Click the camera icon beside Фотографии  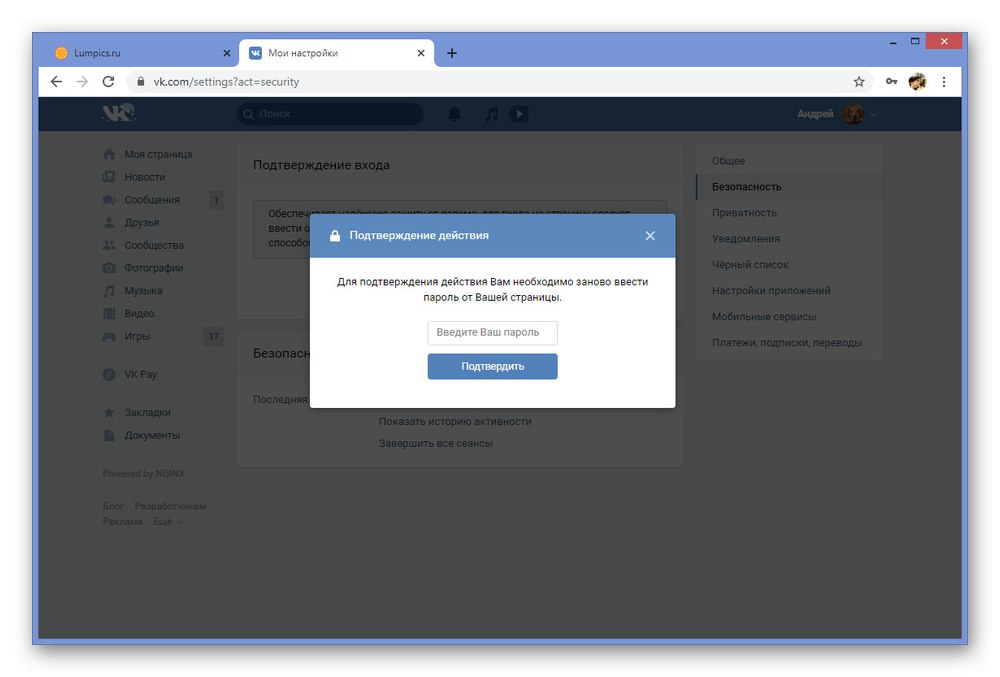click(109, 268)
